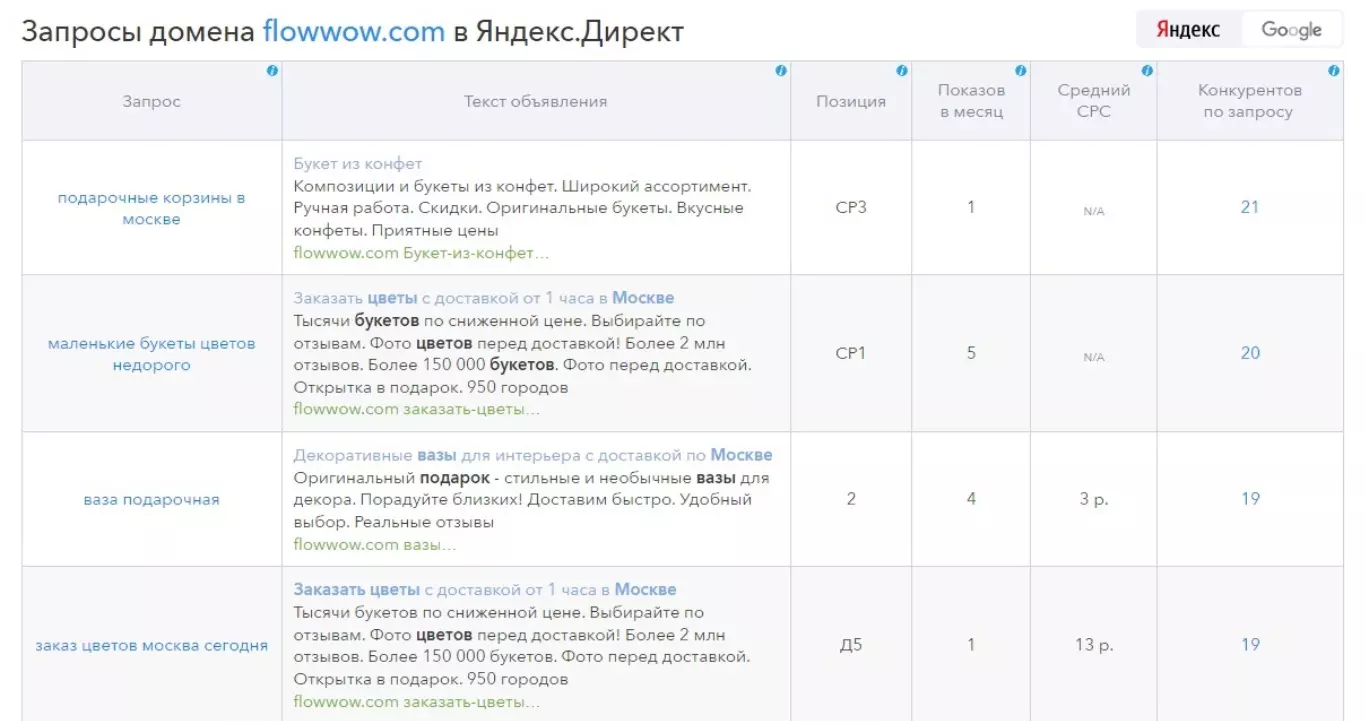Open URL 'flowwow.com заказать-цветы…' in маленькие букеты row
The width and height of the screenshot is (1366, 721).
[417, 409]
